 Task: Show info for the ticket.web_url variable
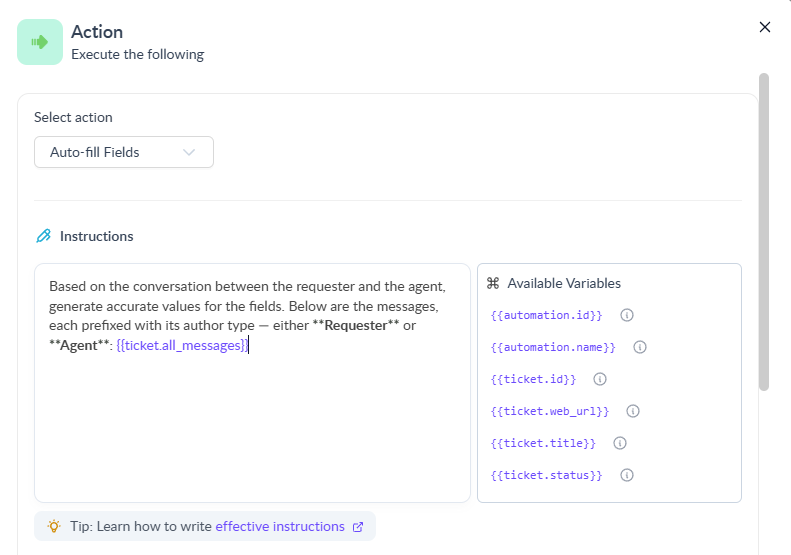pyautogui.click(x=633, y=411)
